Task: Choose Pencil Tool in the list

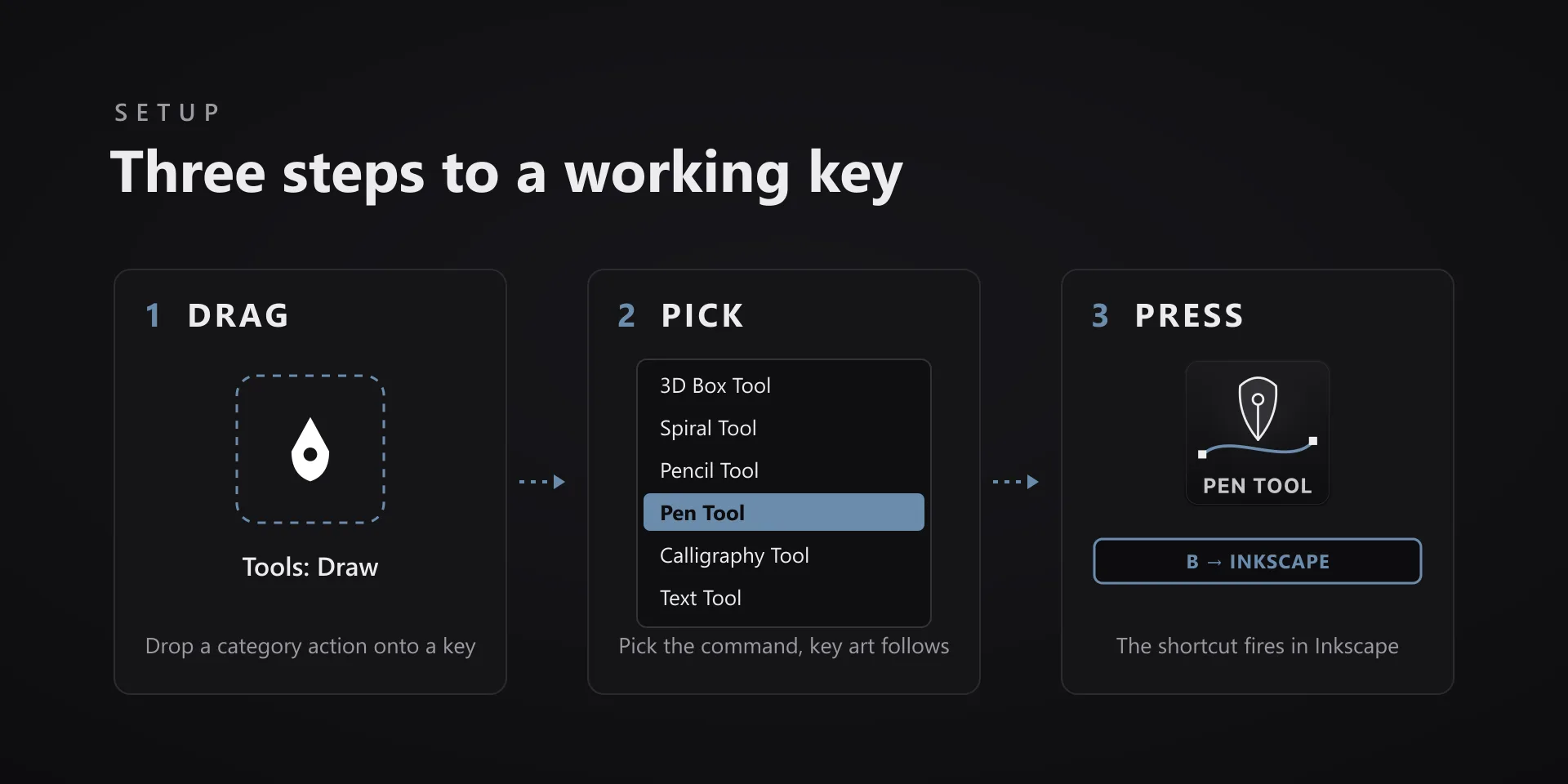Action: point(784,470)
